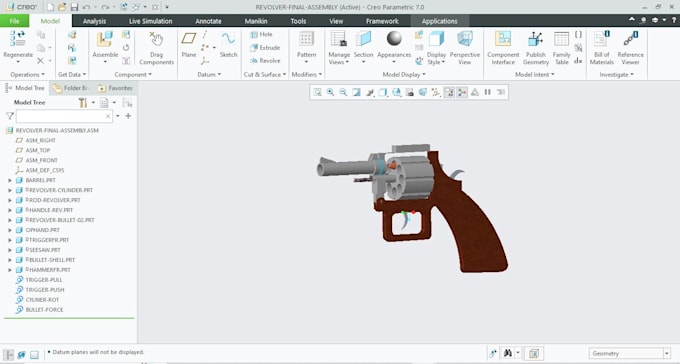Click the Undo arrow icon
680x364 pixels.
tap(86, 7)
